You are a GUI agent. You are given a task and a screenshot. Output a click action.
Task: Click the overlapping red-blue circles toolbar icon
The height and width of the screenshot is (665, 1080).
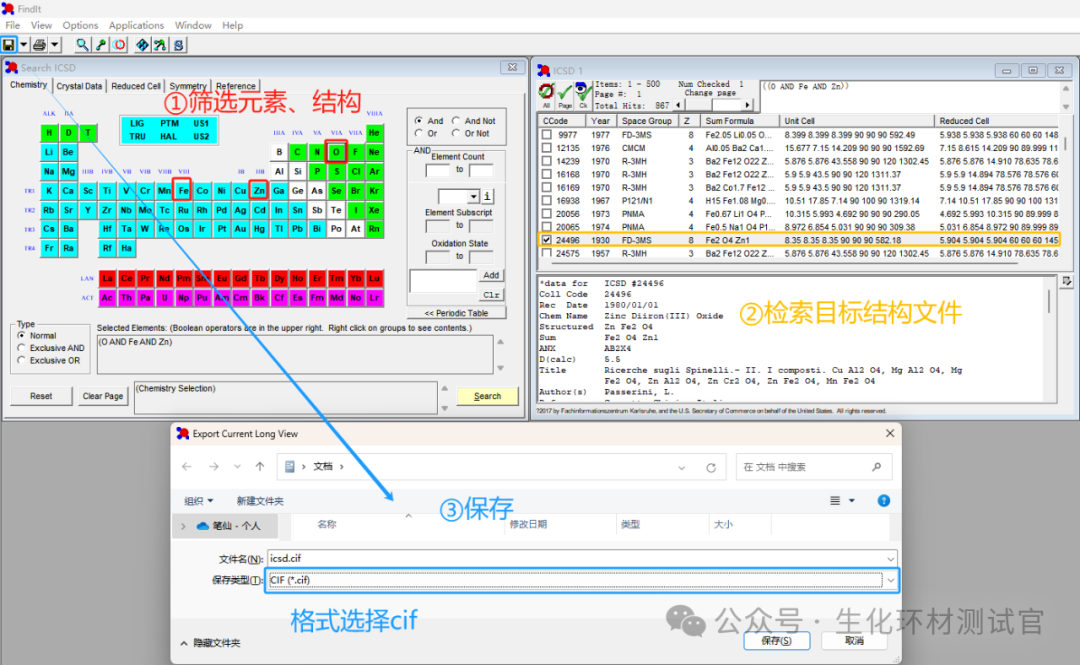click(119, 45)
